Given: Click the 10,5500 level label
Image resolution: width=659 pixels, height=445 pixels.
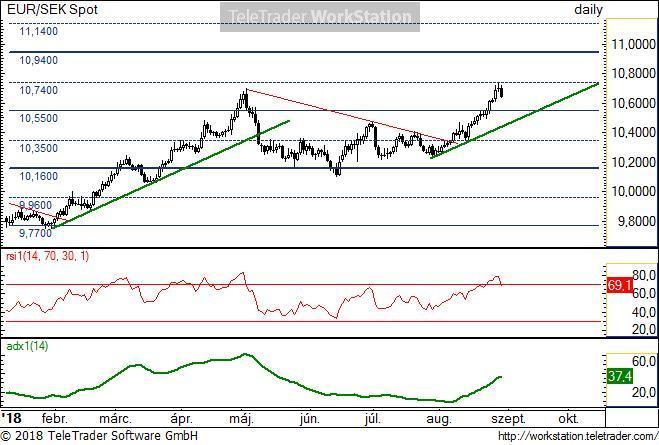Looking at the screenshot, I should (x=39, y=118).
